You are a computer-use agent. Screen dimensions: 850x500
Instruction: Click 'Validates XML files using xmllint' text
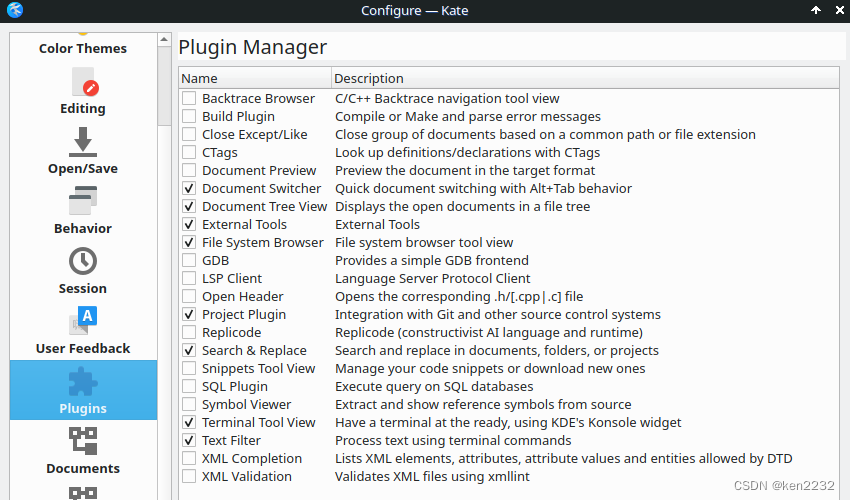pyautogui.click(x=432, y=476)
